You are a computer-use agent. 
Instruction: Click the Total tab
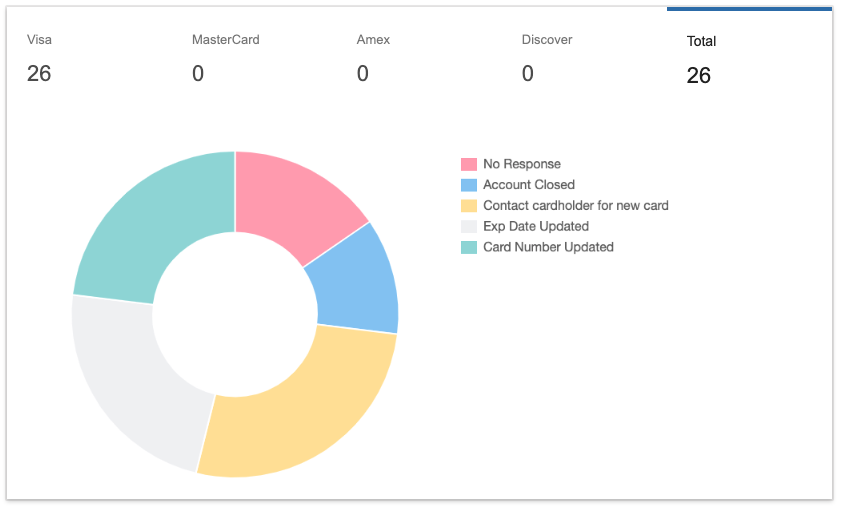(x=701, y=58)
